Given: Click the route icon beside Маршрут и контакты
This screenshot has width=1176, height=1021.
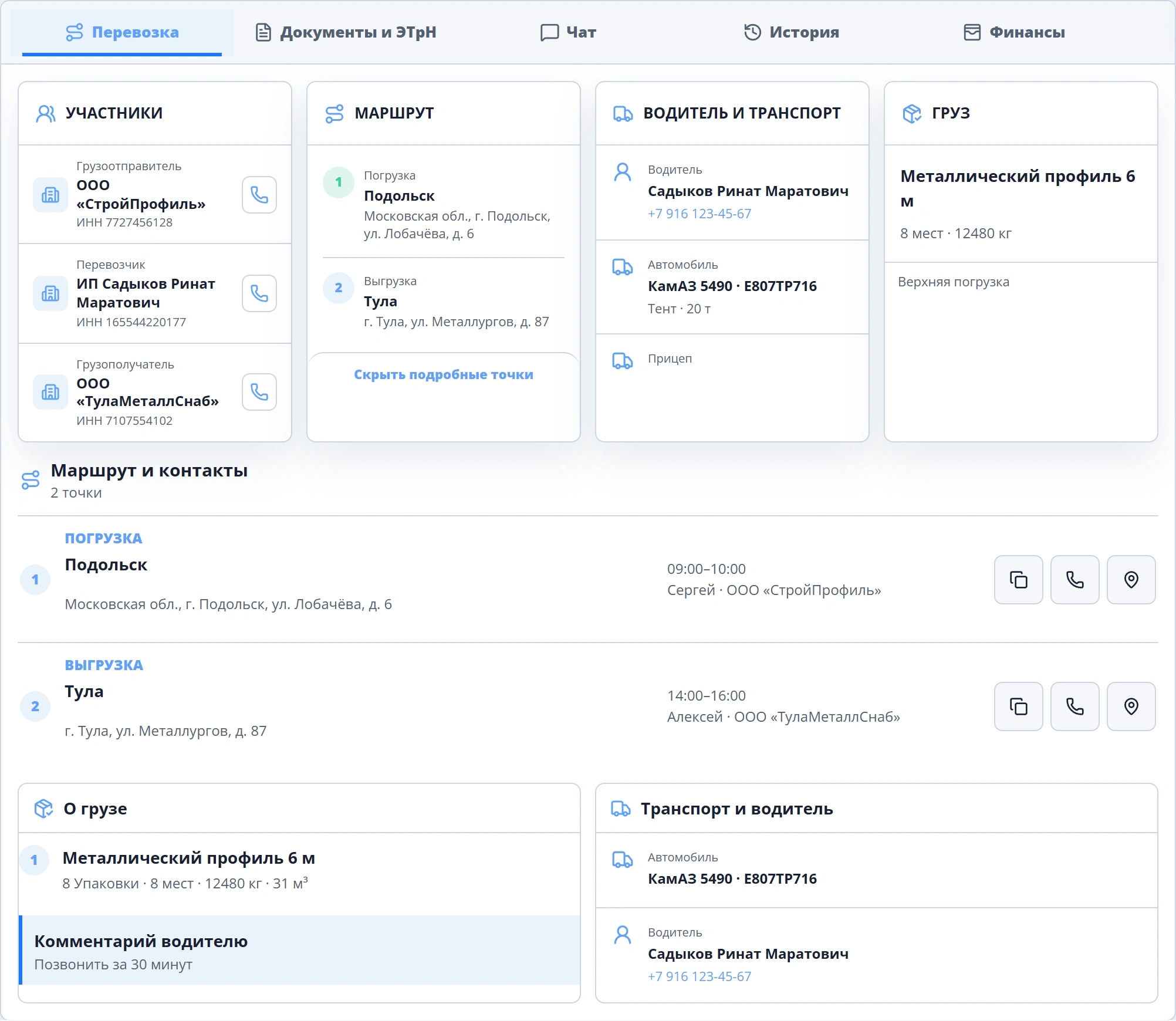Looking at the screenshot, I should point(31,480).
